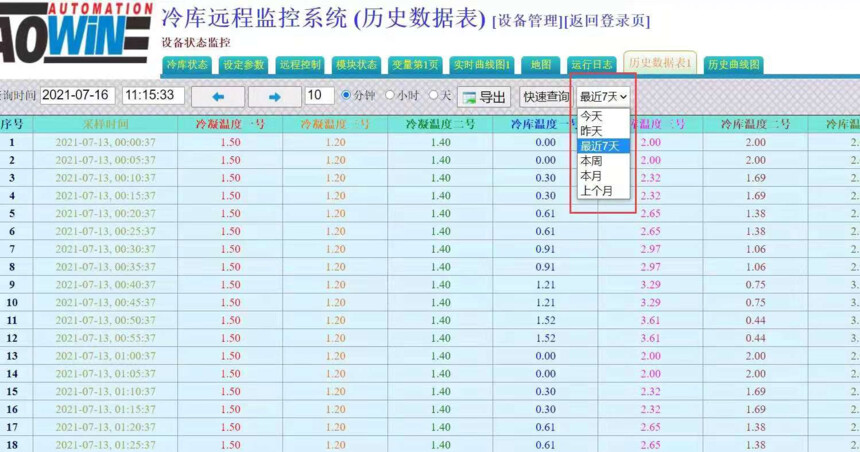The height and width of the screenshot is (452, 860).
Task: Click the right arrow next-page button
Action: [275, 97]
